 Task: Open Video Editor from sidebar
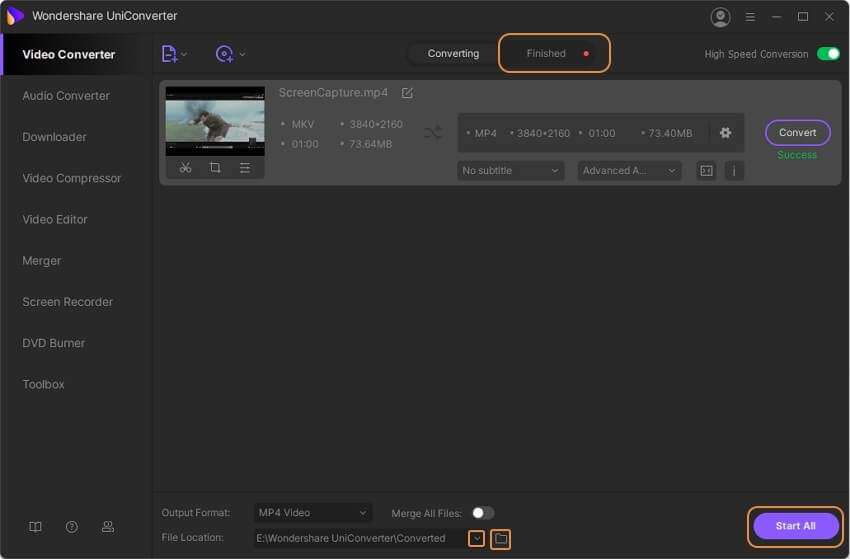pos(55,220)
